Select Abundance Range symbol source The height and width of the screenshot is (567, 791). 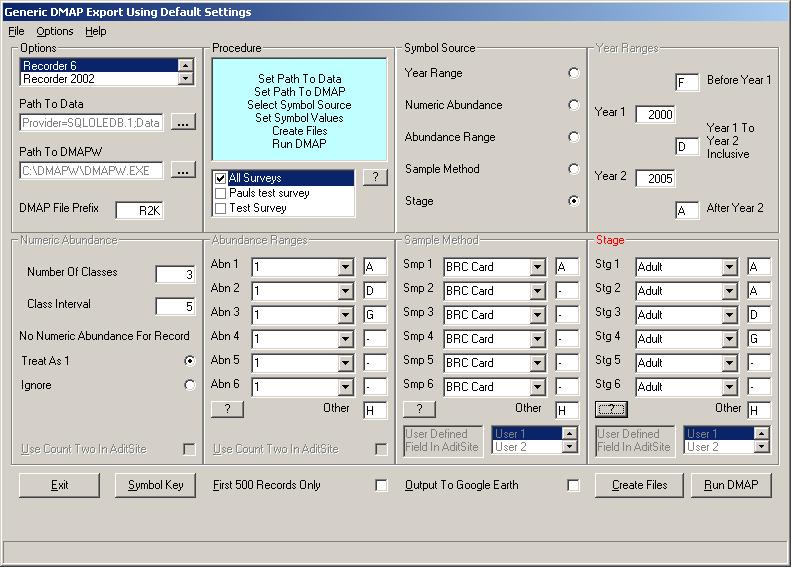[x=574, y=137]
